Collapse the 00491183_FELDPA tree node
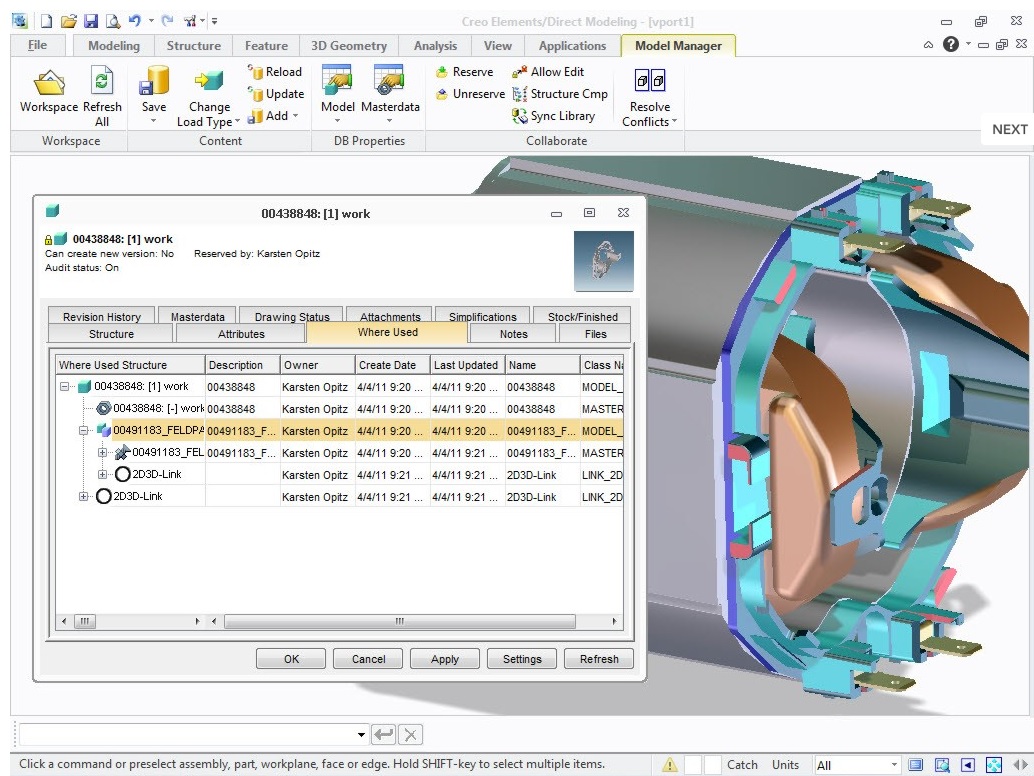 tap(84, 431)
